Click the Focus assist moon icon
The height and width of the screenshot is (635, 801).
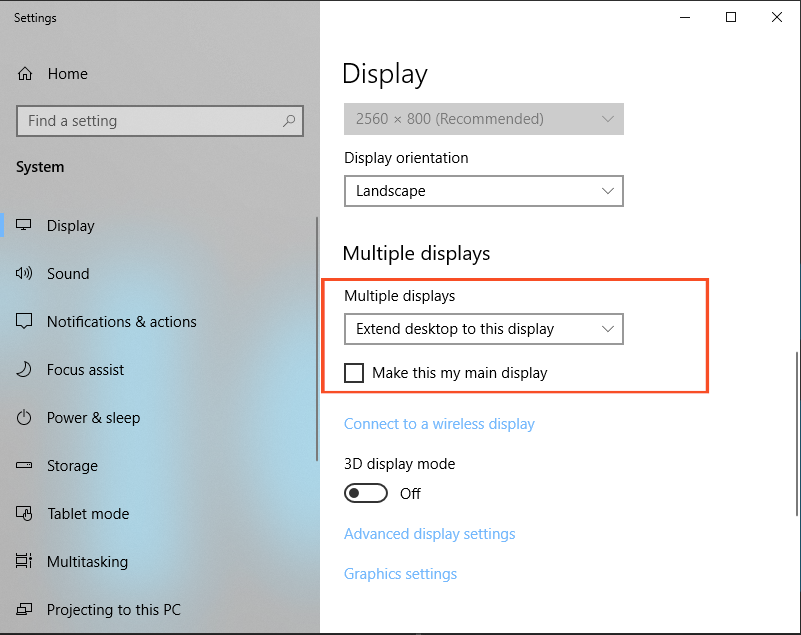point(25,370)
